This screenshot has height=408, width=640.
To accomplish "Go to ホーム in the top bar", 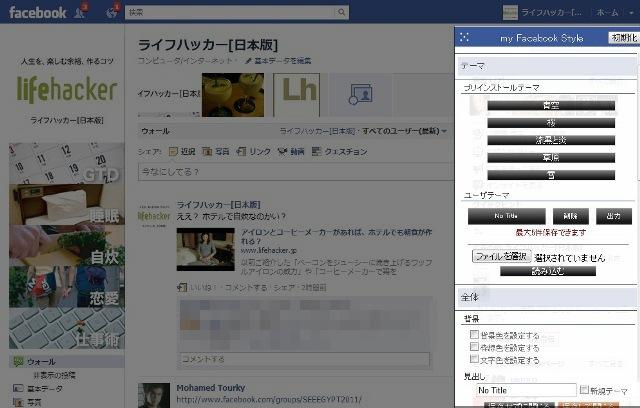I will (607, 13).
